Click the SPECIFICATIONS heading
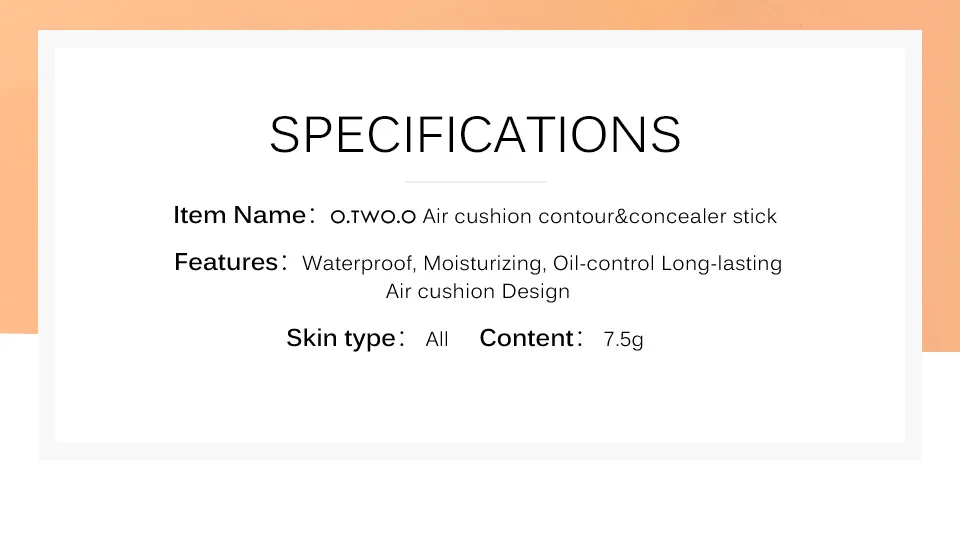The height and width of the screenshot is (534, 960). click(x=475, y=135)
